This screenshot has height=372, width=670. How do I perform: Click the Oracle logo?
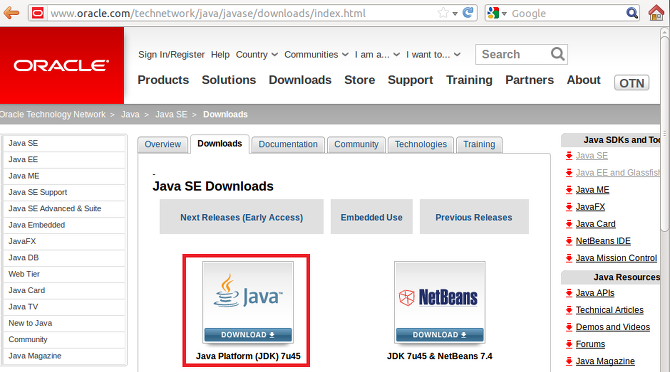coord(62,65)
